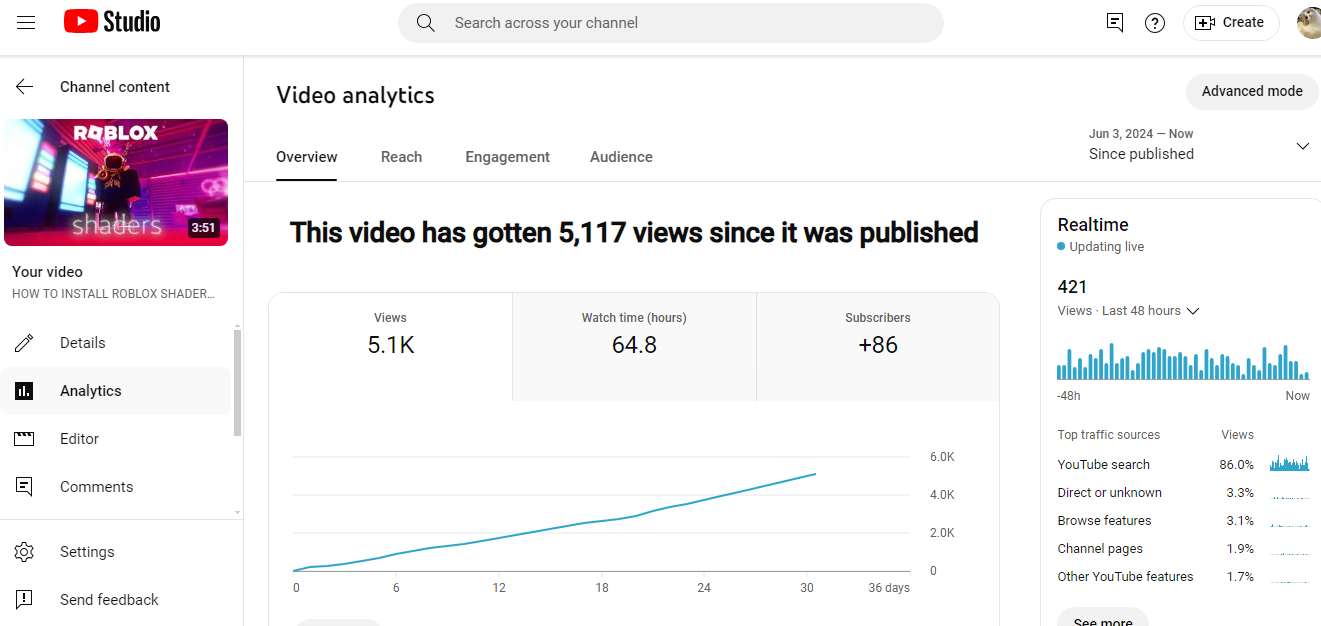
Task: Click the Analytics bar chart icon
Action: click(25, 391)
